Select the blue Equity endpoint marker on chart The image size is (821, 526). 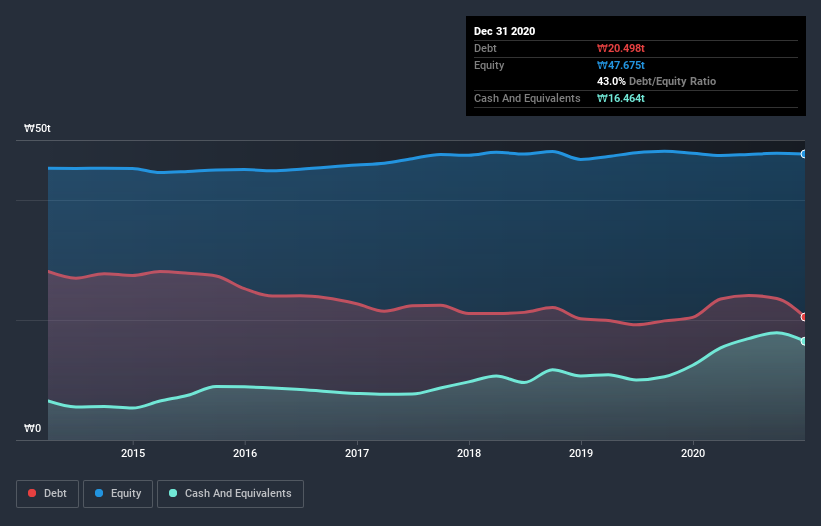804,154
